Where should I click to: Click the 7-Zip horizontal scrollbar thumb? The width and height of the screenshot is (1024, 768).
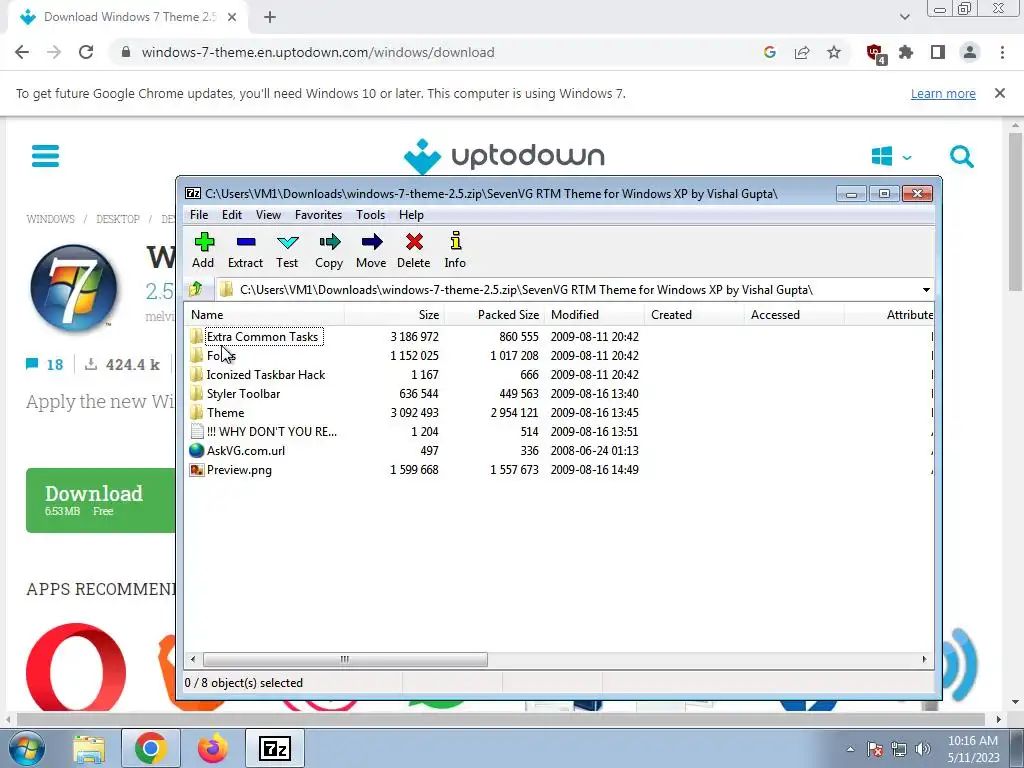pos(345,660)
